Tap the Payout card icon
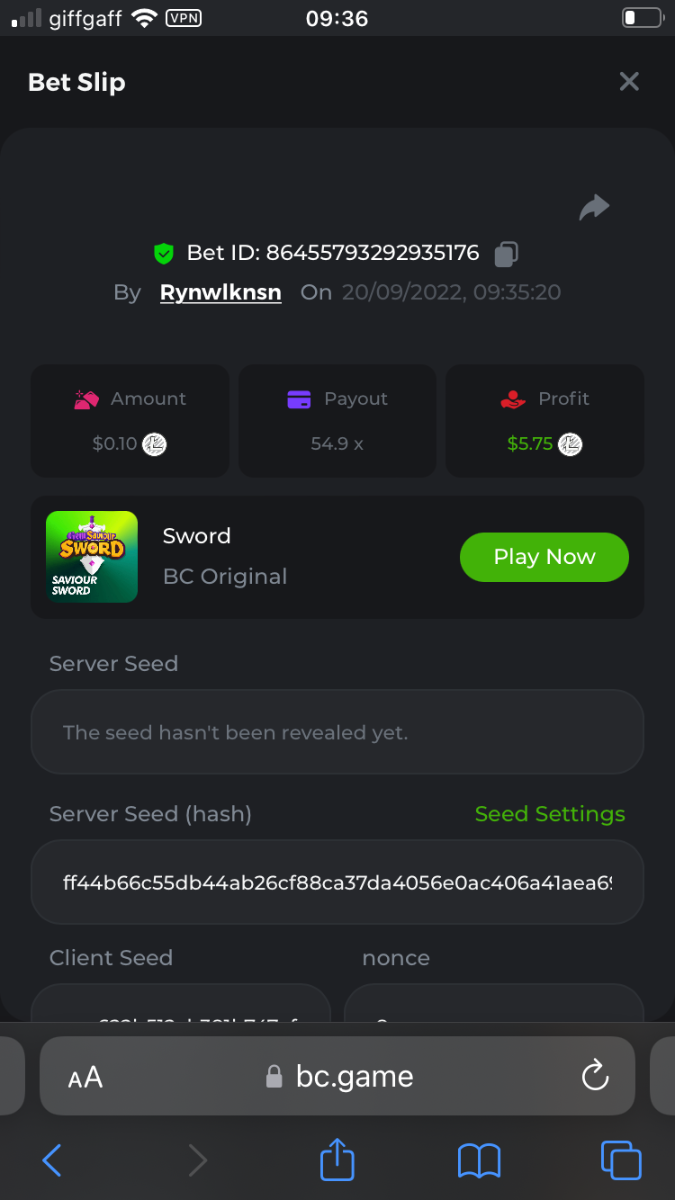Viewport: 675px width, 1200px height. (299, 399)
